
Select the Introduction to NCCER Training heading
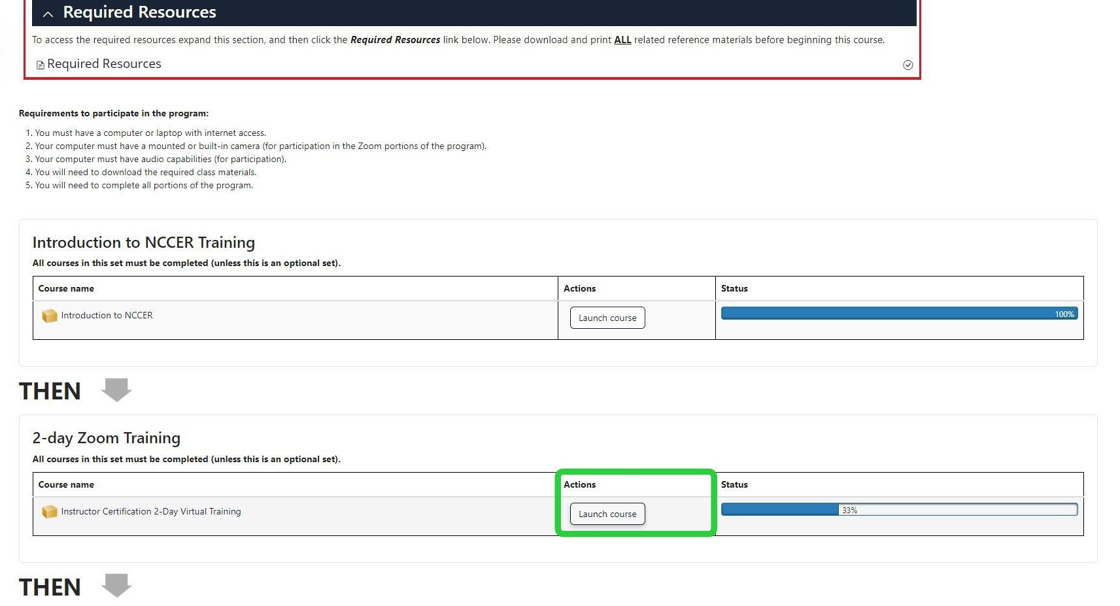click(143, 242)
